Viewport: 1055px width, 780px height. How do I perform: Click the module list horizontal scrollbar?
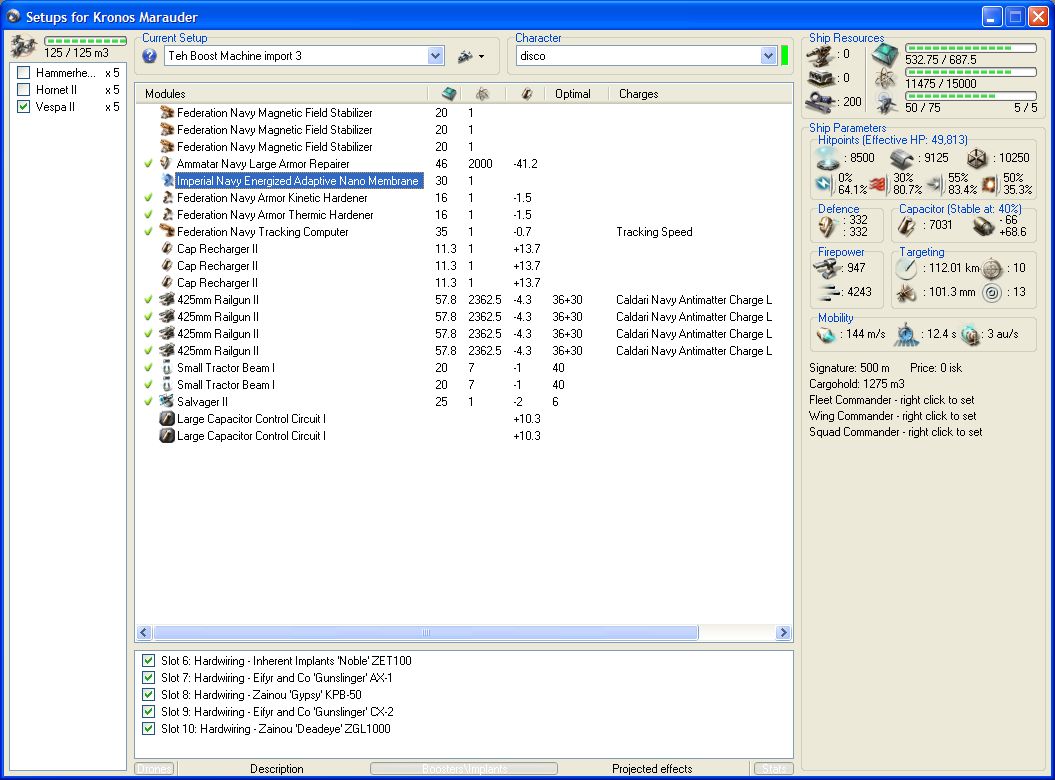(425, 633)
